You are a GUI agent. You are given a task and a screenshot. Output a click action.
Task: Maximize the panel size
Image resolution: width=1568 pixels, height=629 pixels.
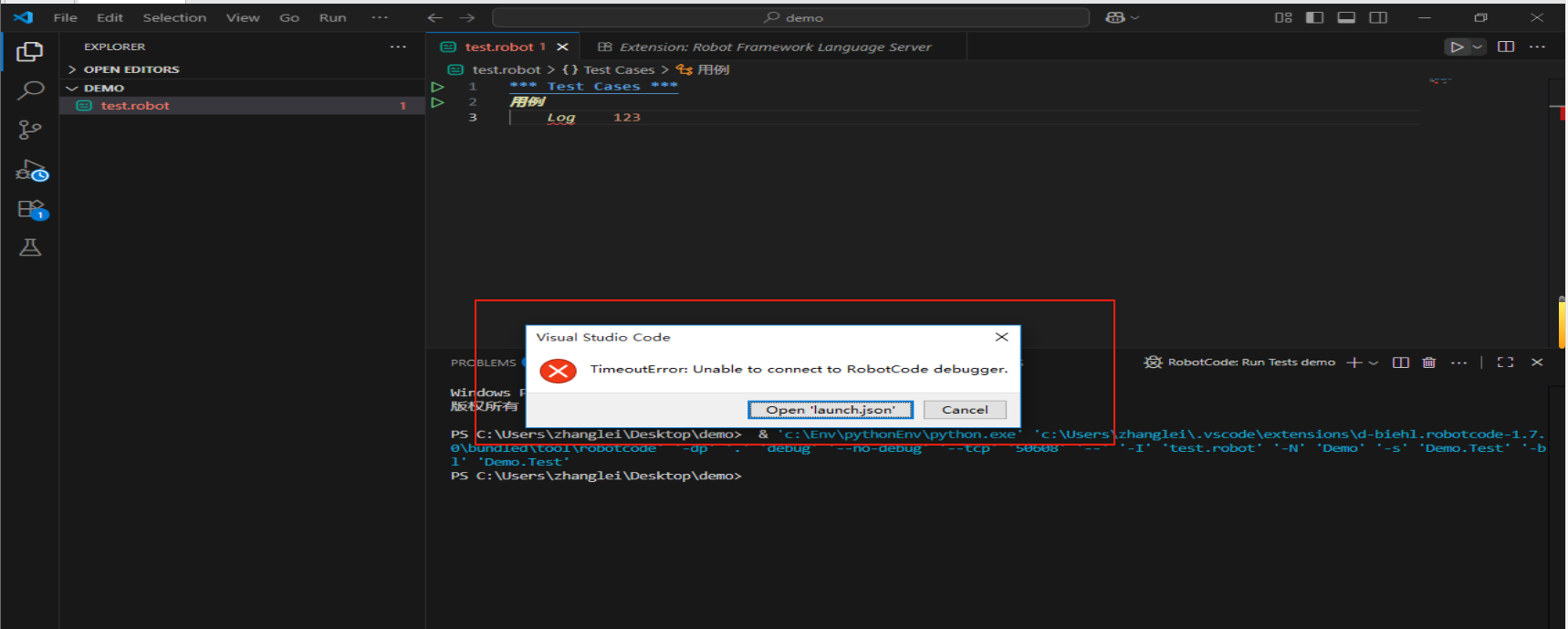pos(1505,362)
